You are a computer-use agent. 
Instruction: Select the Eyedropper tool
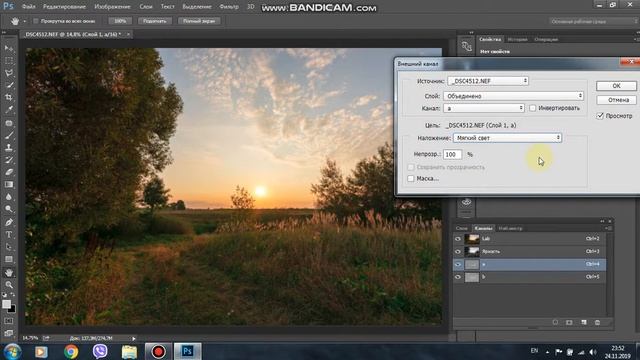(x=9, y=109)
